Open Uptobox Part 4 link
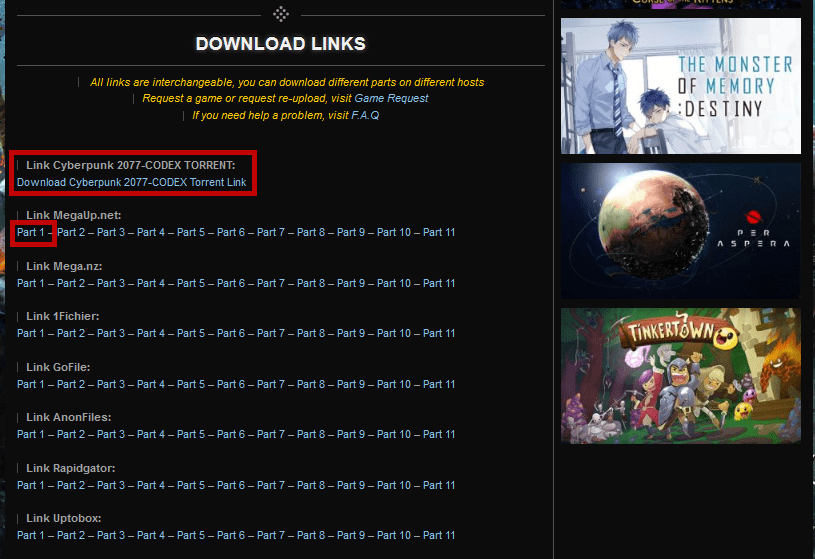Image resolution: width=815 pixels, height=559 pixels. click(151, 535)
